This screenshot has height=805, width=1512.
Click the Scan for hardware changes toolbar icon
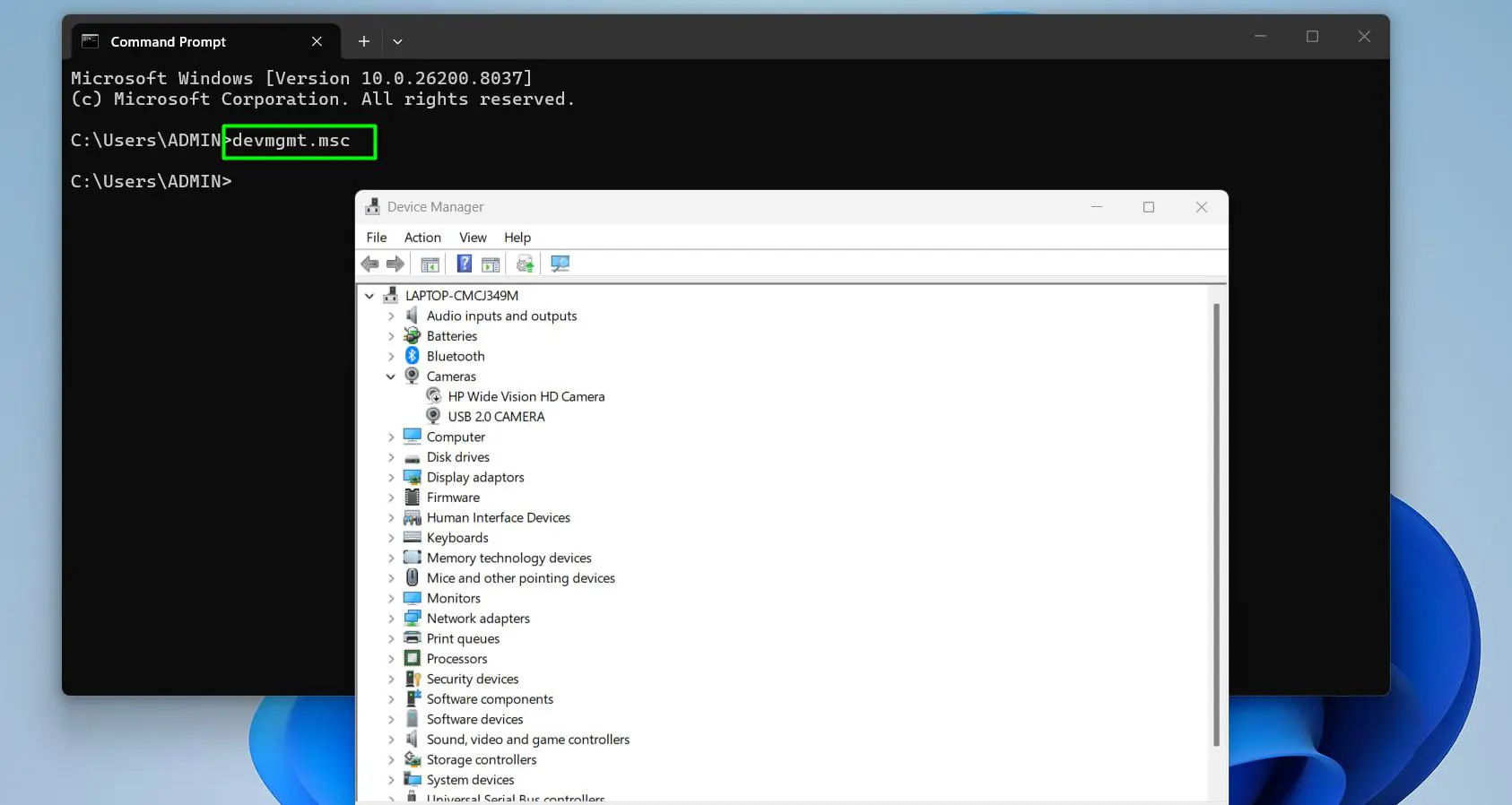[x=560, y=264]
